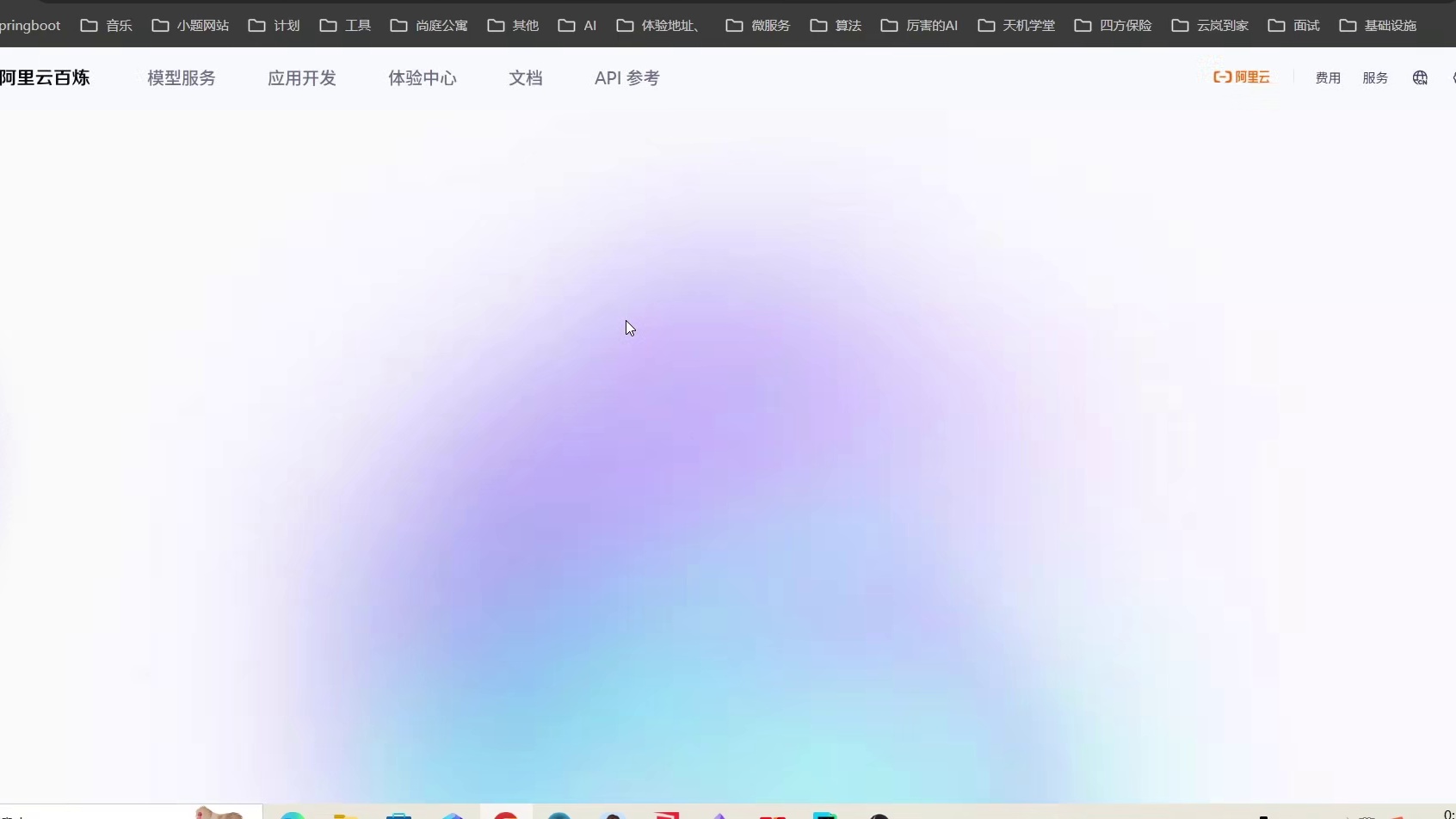Launch Chrome from the dock
This screenshot has width=1456, height=819.
(x=506, y=813)
